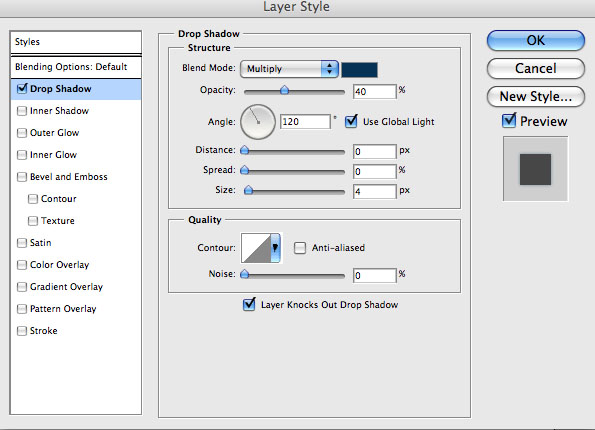Click the Size slider handle
Screen dimensions: 595x430
point(248,190)
